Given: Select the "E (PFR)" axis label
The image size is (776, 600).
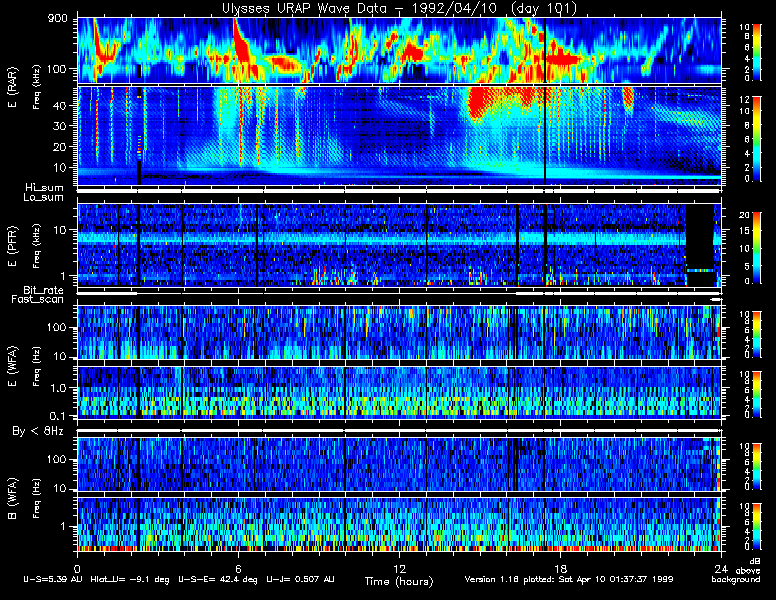Looking at the screenshot, I should pyautogui.click(x=13, y=246).
